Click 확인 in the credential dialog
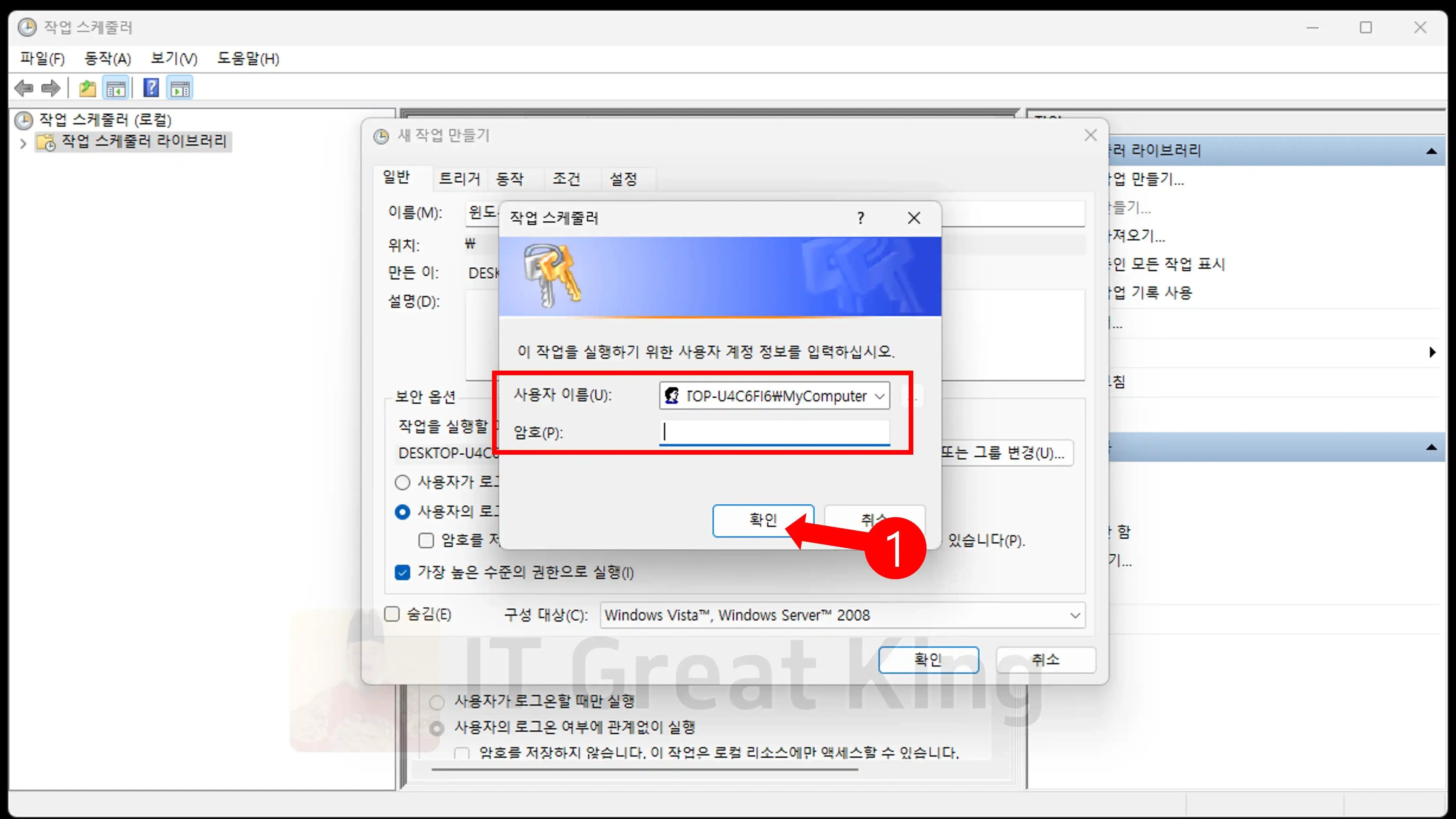The width and height of the screenshot is (1456, 819). click(762, 520)
